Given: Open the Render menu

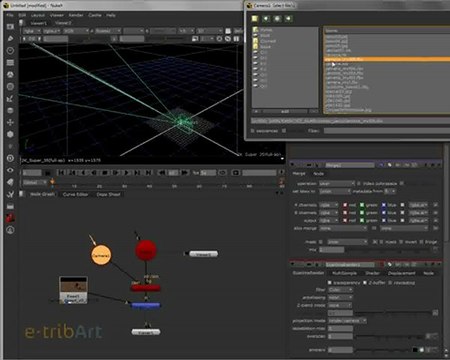Looking at the screenshot, I should tap(76, 15).
